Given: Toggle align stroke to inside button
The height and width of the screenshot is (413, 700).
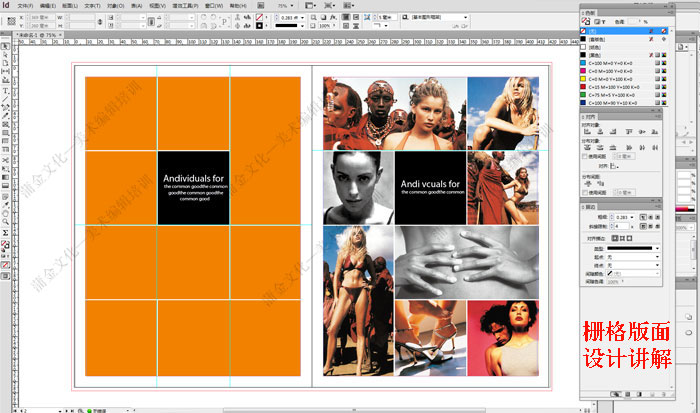Looking at the screenshot, I should (622, 238).
